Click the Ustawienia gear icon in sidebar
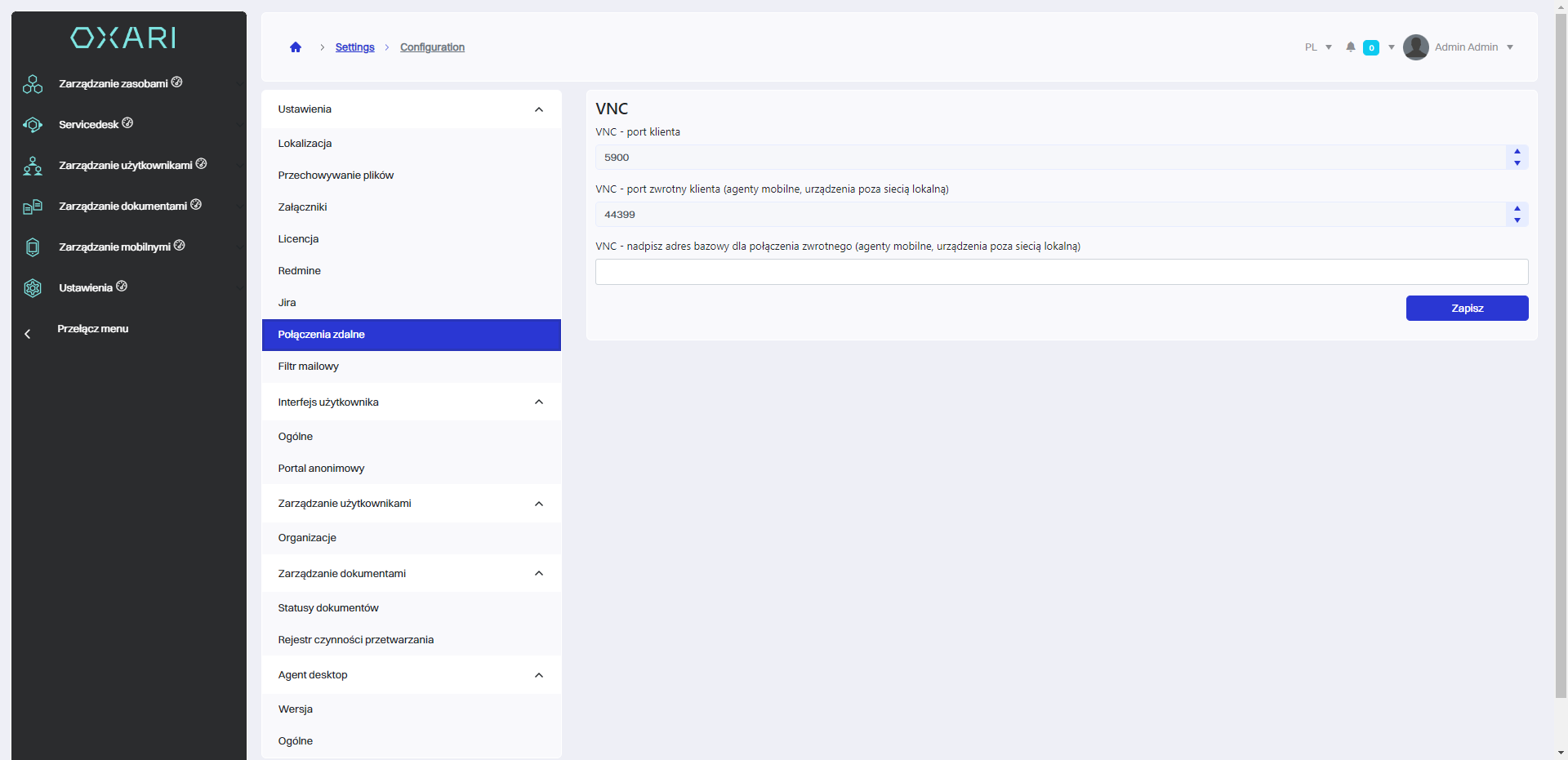Screen dimensions: 1568x760 pos(33,288)
